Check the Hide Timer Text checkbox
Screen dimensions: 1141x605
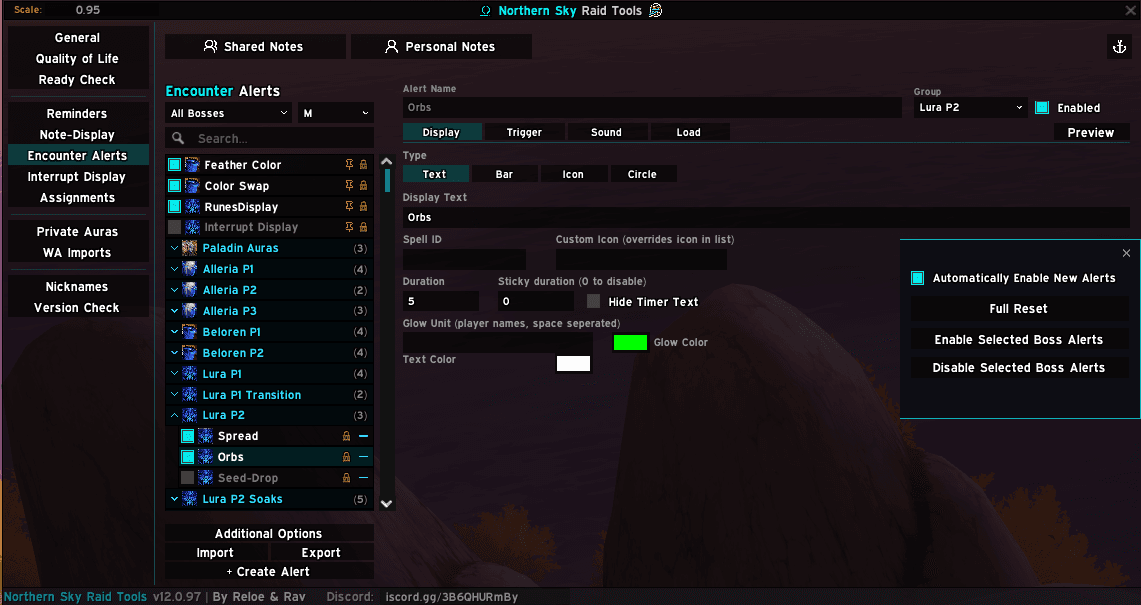pyautogui.click(x=594, y=301)
